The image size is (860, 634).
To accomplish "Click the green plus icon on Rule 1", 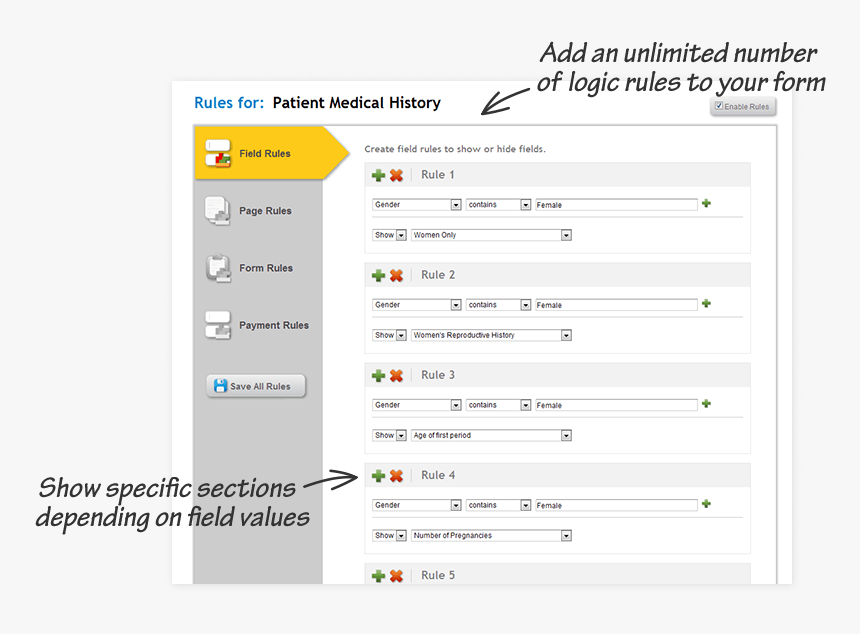I will 378,175.
